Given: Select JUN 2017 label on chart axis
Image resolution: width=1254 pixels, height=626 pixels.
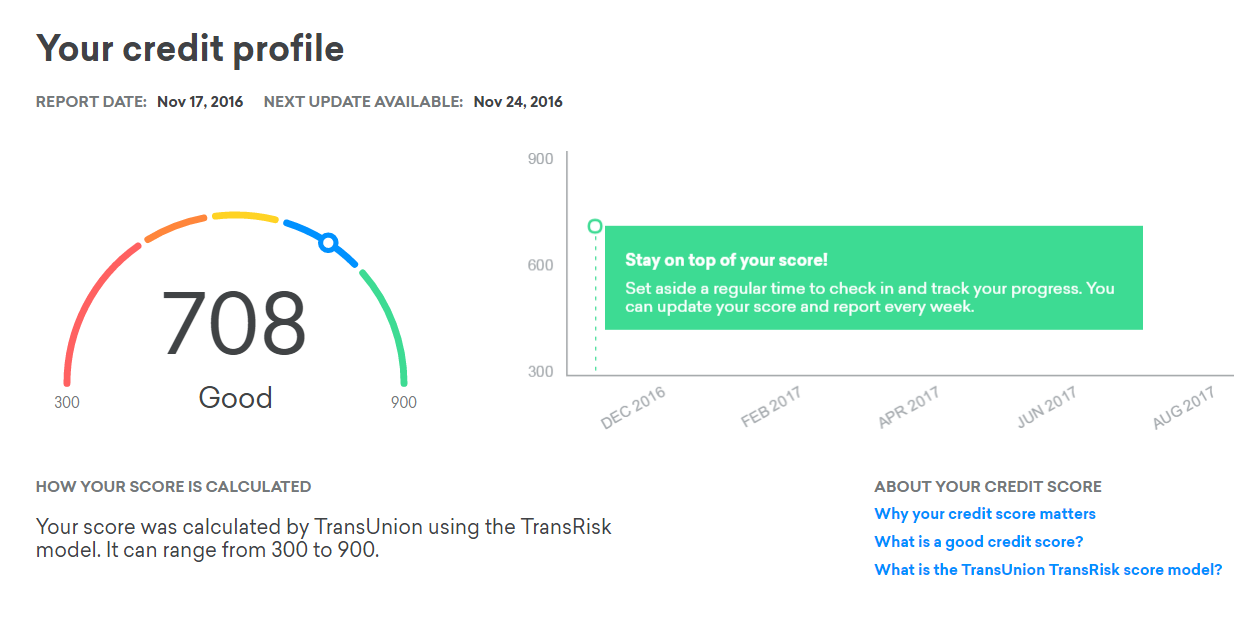Looking at the screenshot, I should pyautogui.click(x=1046, y=408).
